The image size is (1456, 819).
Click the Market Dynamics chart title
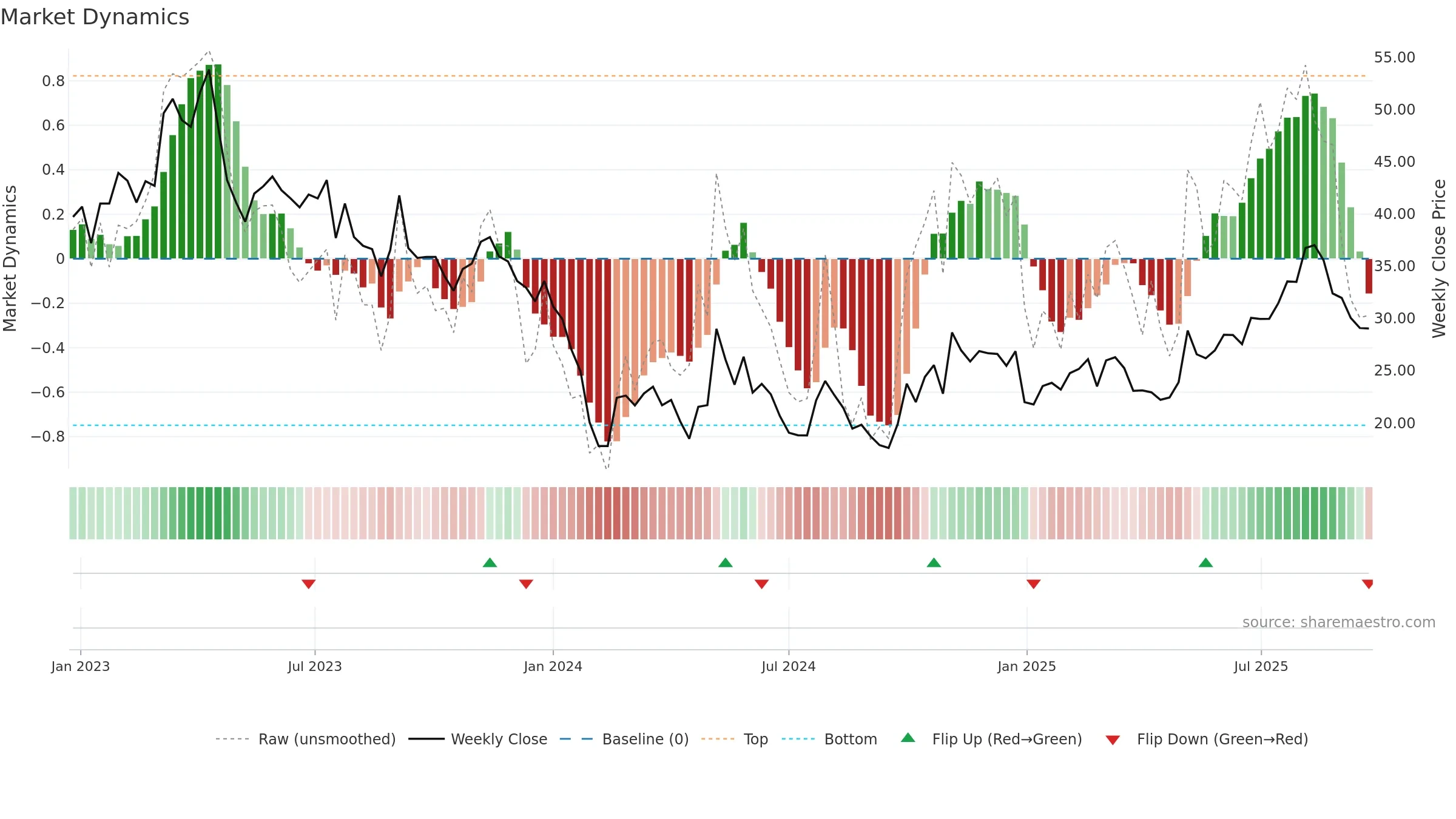95,17
